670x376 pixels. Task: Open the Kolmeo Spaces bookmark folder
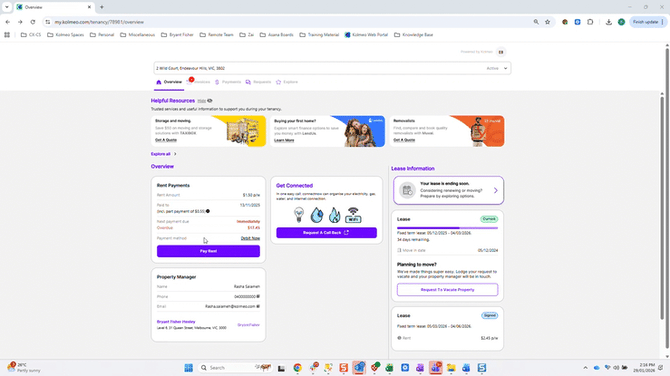66,35
